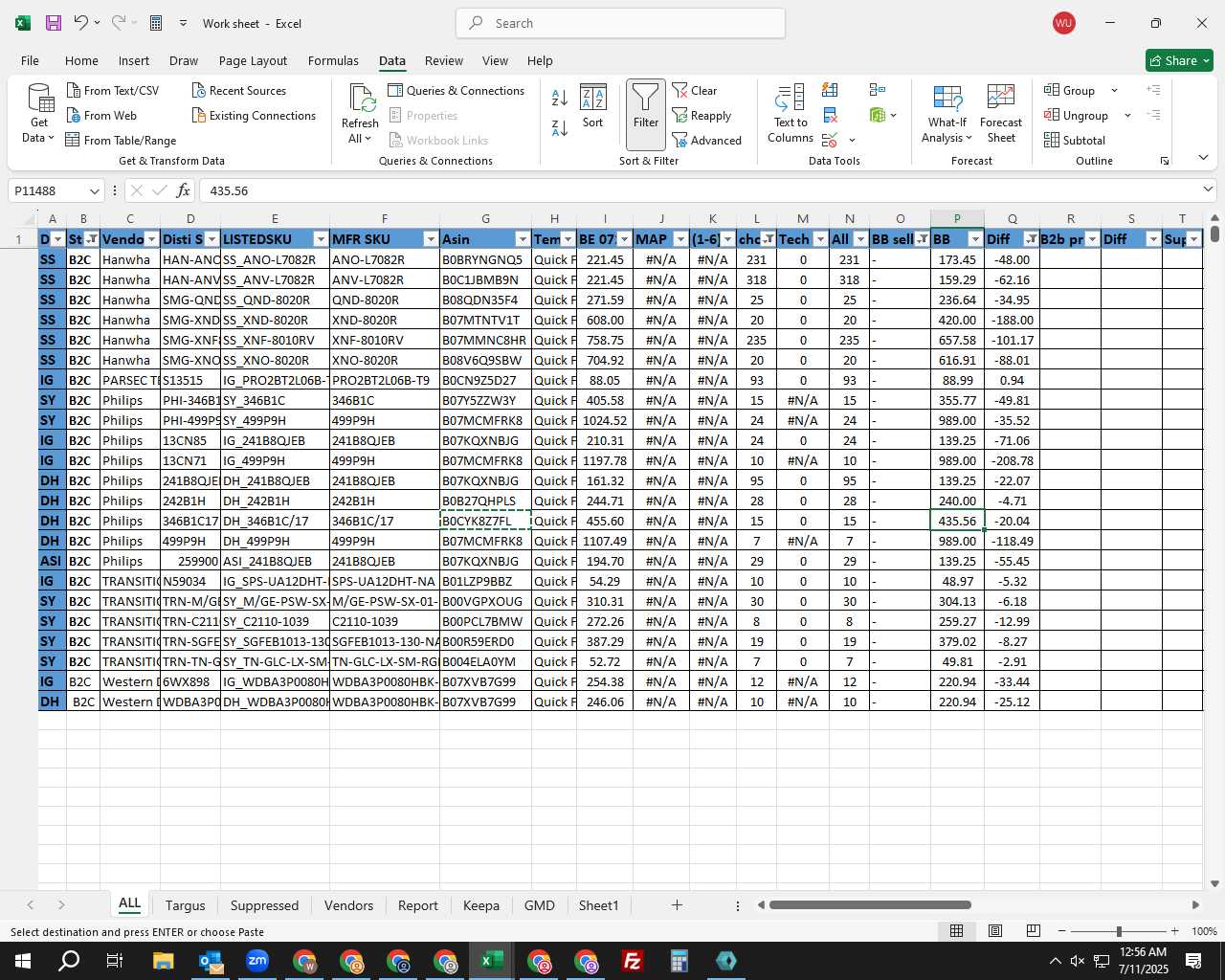Open Text to Columns

[791, 113]
